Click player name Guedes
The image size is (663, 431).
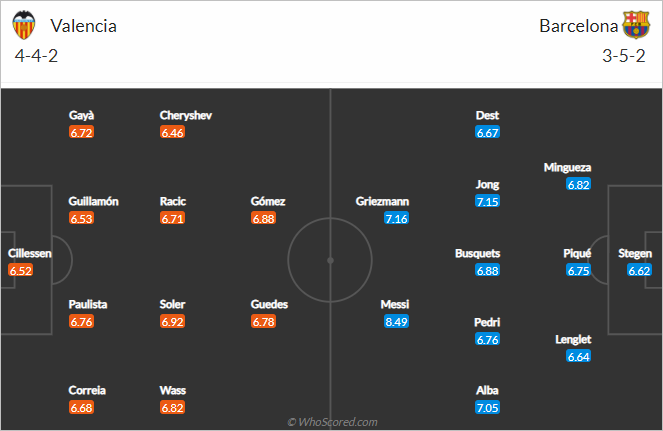point(268,304)
